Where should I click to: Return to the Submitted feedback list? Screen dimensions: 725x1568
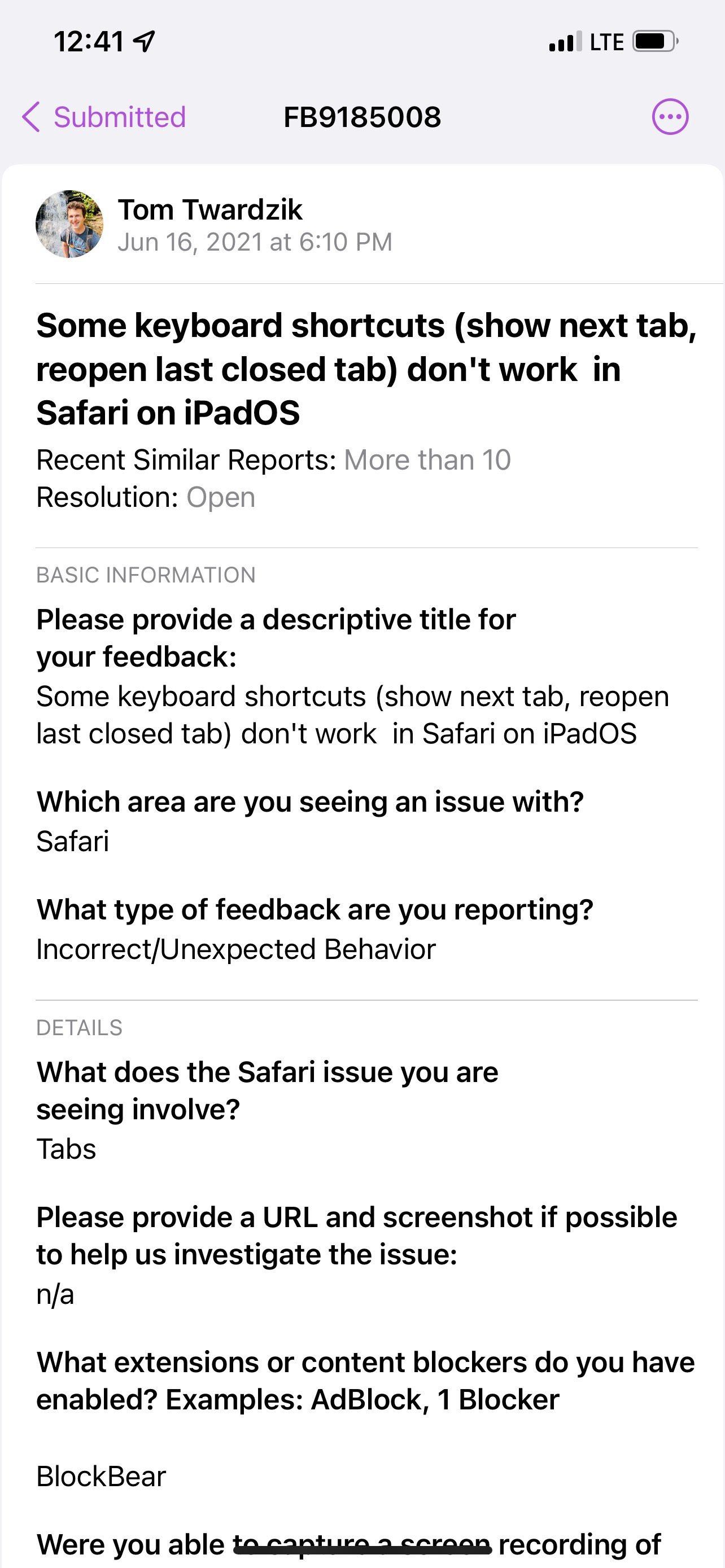click(119, 117)
